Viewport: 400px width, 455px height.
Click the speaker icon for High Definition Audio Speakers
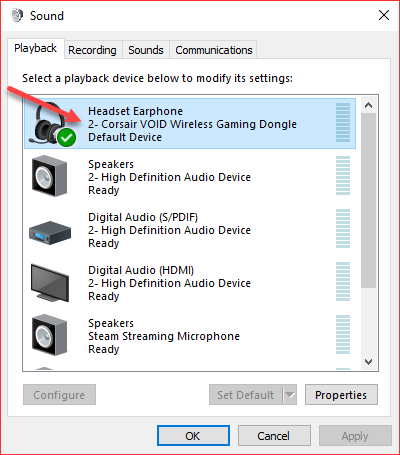[x=49, y=176]
